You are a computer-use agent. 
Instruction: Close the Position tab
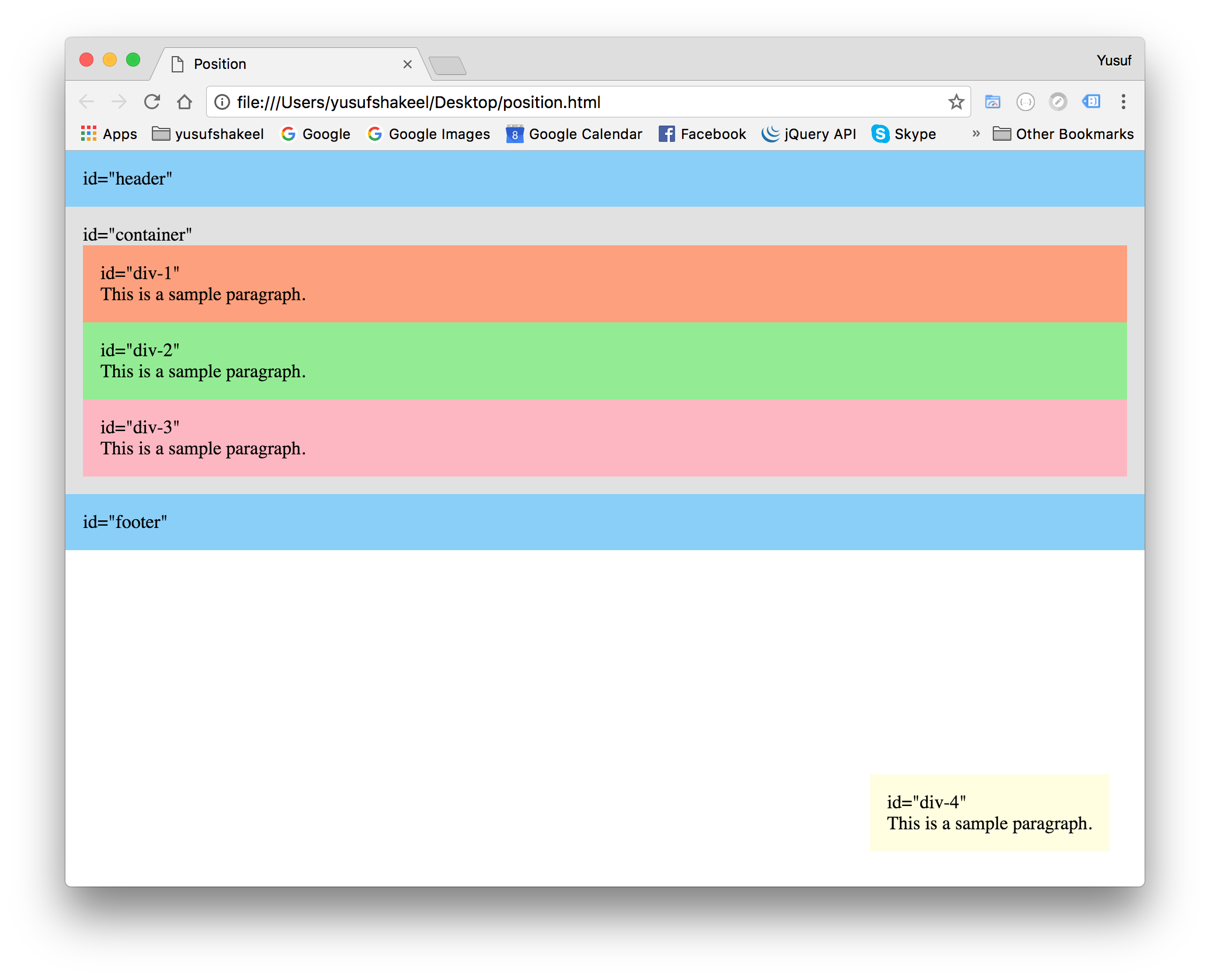point(408,64)
